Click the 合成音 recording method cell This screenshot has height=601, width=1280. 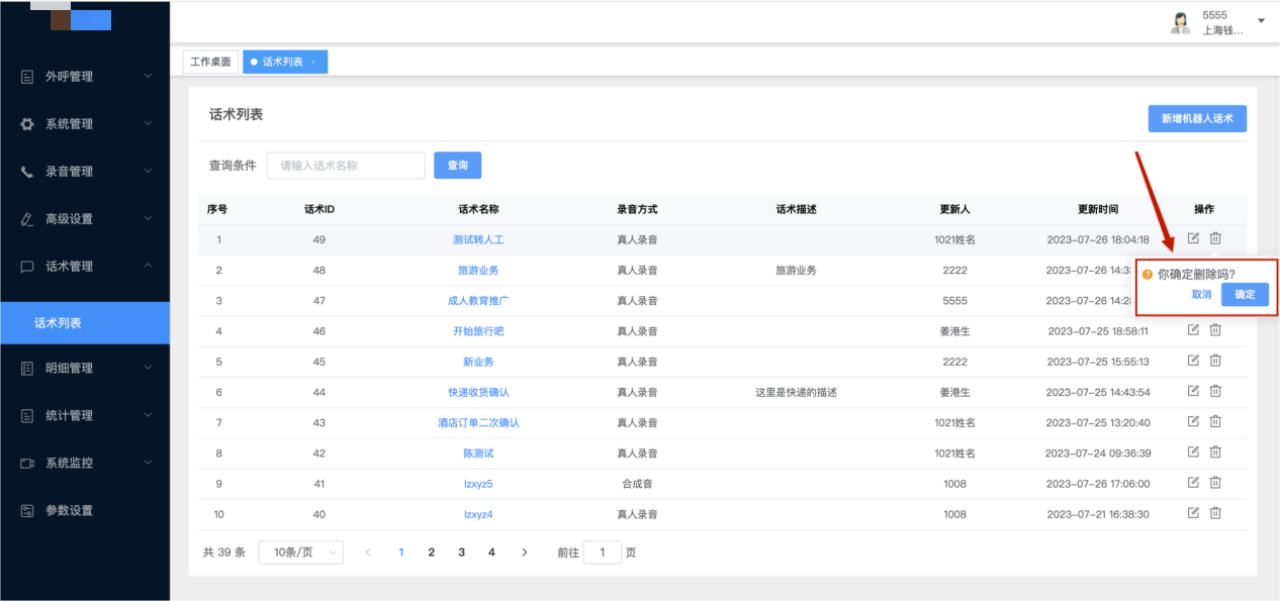coord(637,483)
